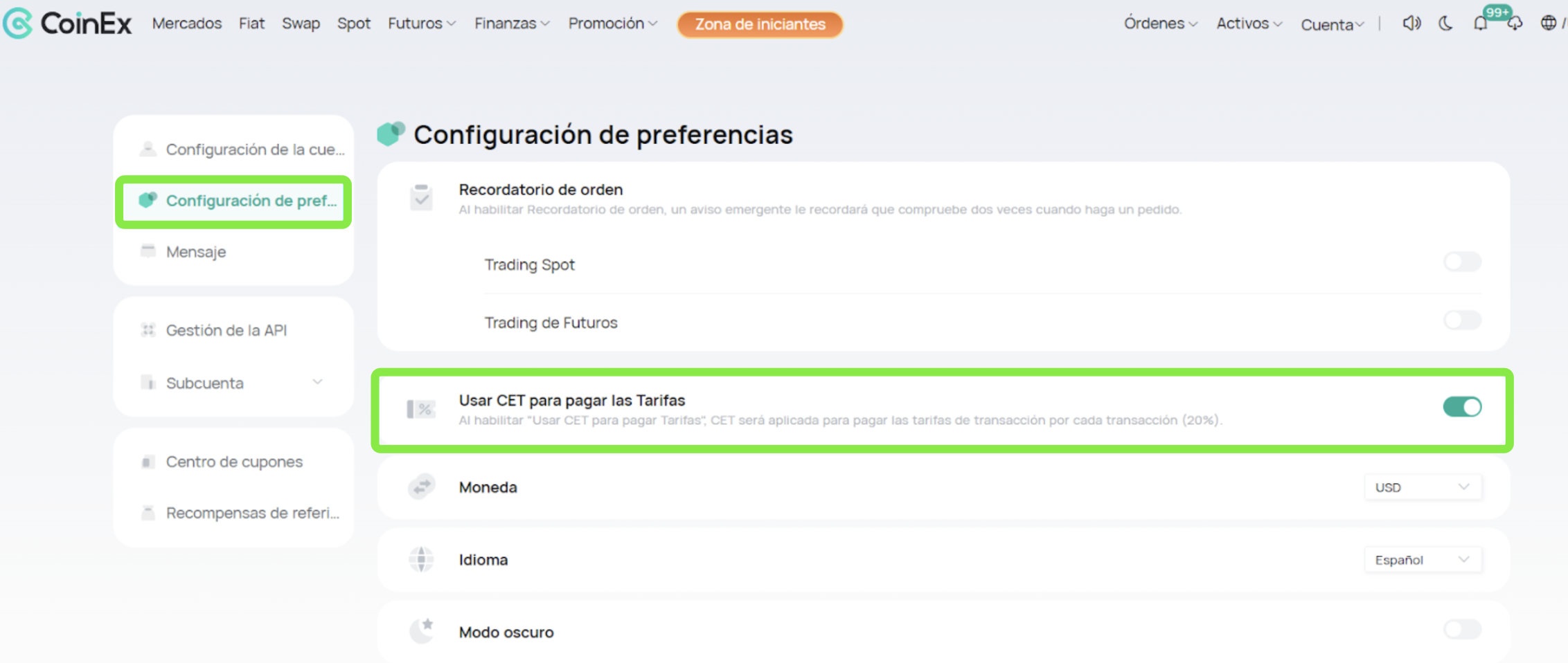Disable the Usar CET para pagar toggle
Viewport: 1568px width, 663px height.
click(x=1462, y=407)
